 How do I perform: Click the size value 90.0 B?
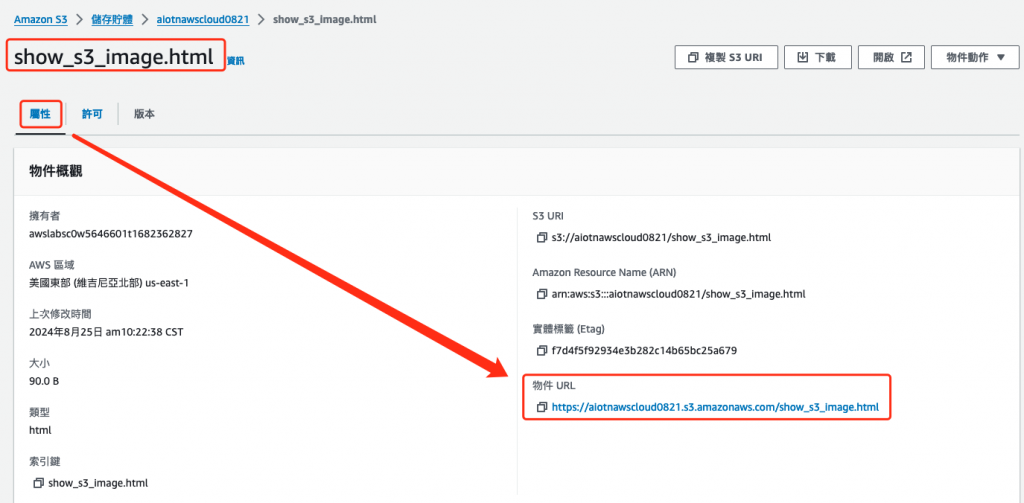tap(44, 381)
